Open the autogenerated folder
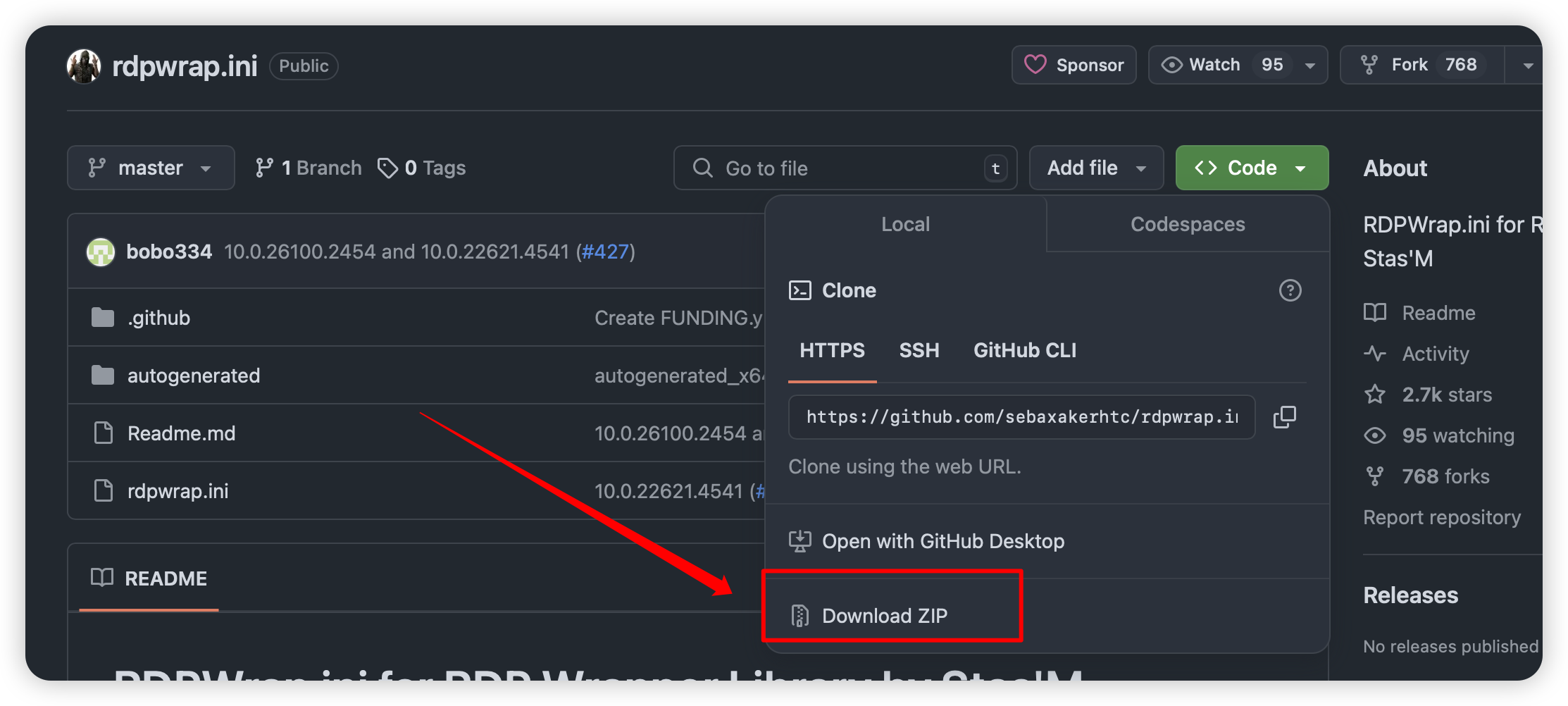 (193, 376)
